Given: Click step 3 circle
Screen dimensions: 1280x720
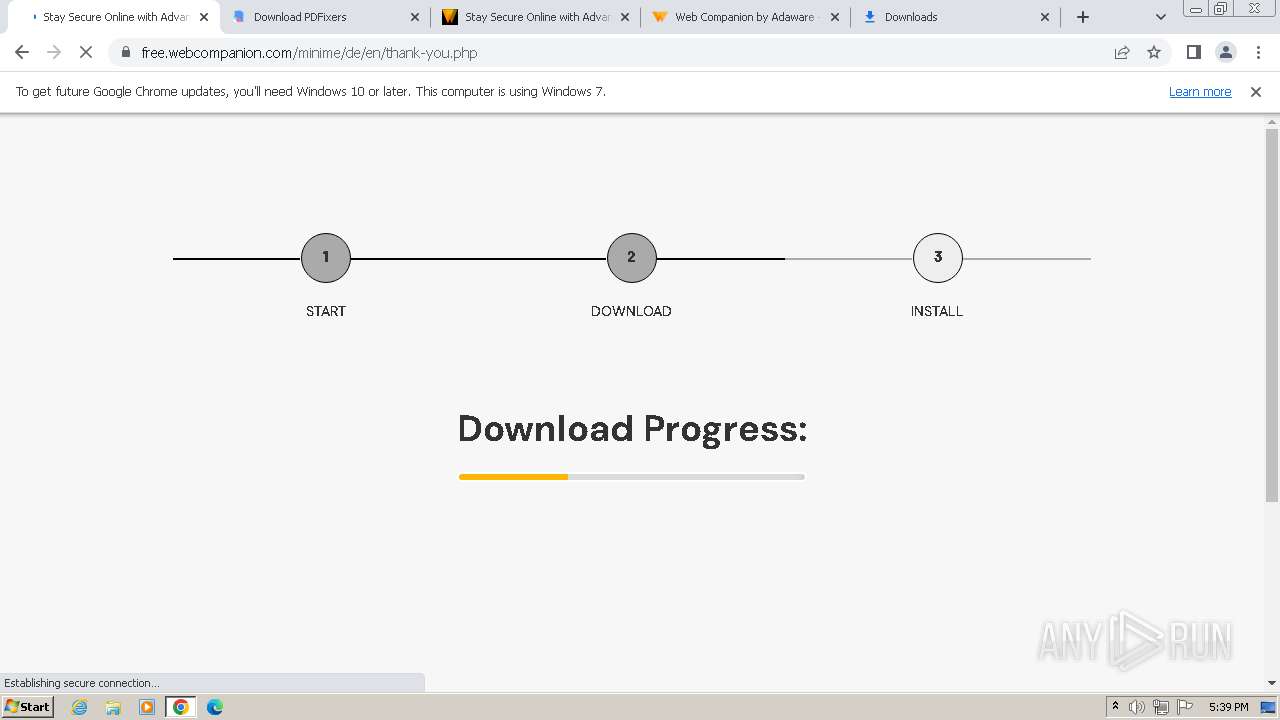Looking at the screenshot, I should pyautogui.click(x=938, y=258).
